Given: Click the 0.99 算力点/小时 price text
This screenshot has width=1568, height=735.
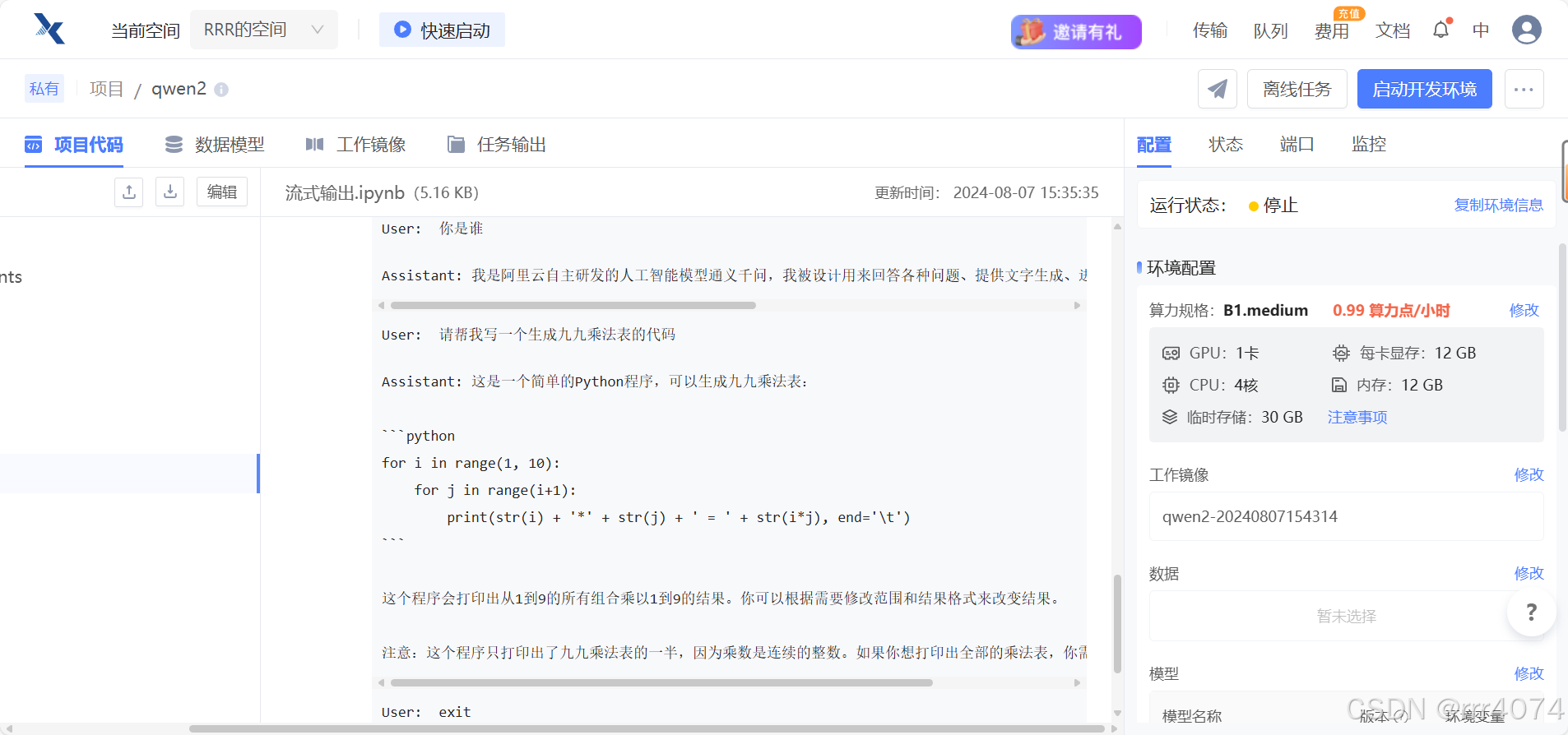Looking at the screenshot, I should click(x=1391, y=310).
